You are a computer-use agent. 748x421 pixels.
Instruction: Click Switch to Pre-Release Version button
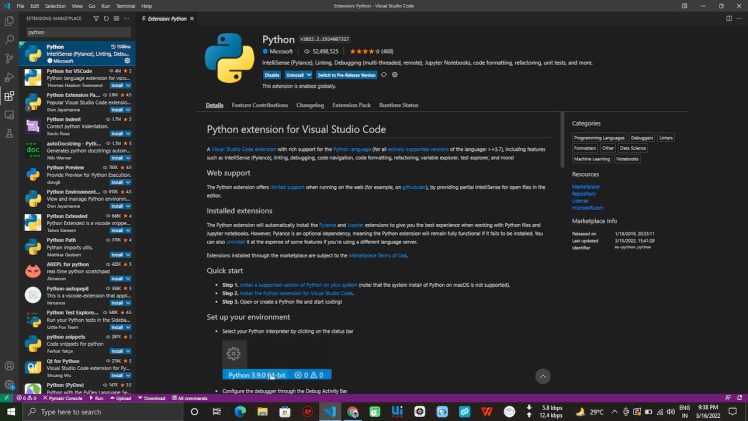(346, 75)
